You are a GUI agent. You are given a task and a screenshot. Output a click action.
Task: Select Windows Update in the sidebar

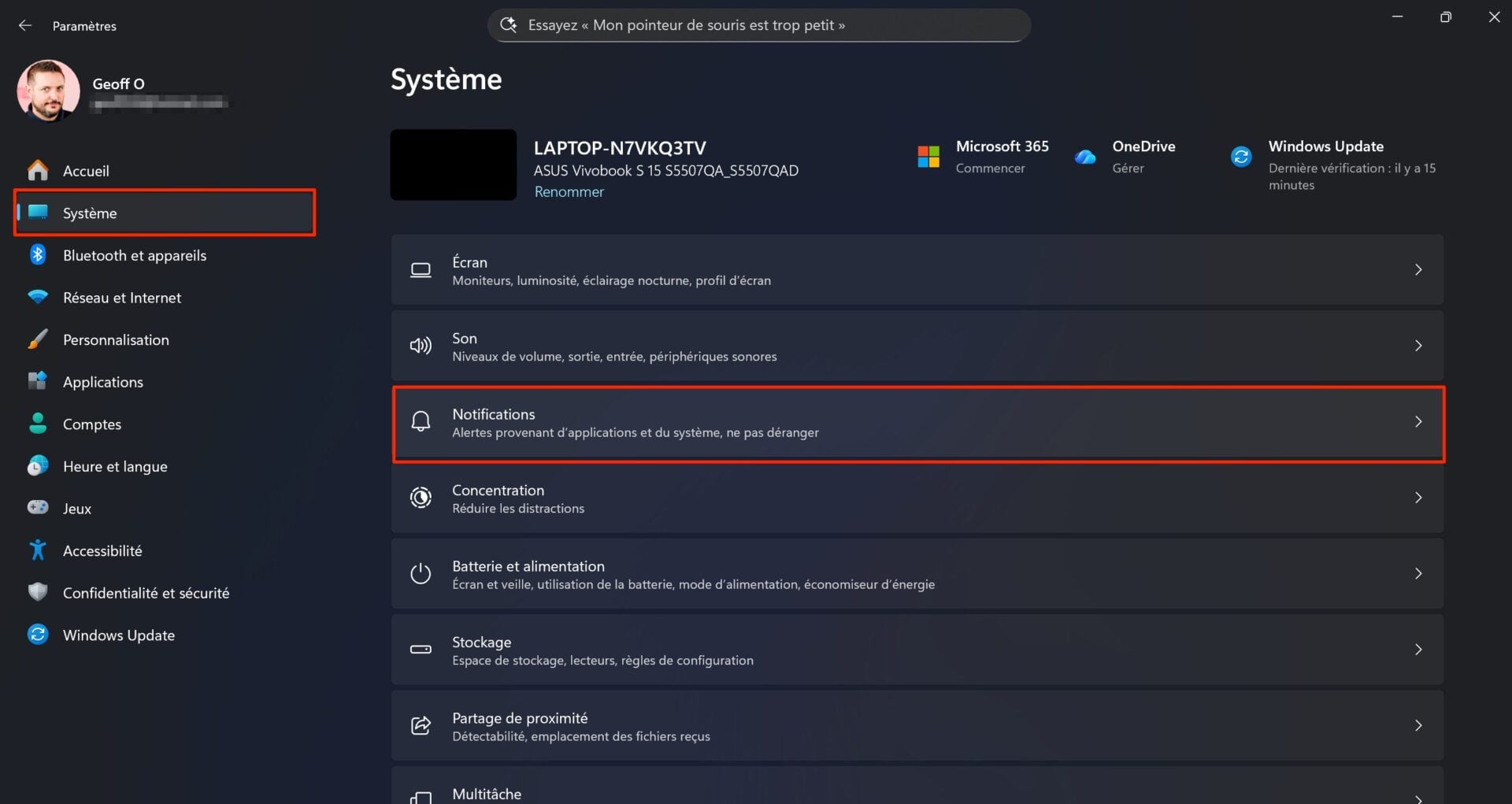[x=165, y=634]
